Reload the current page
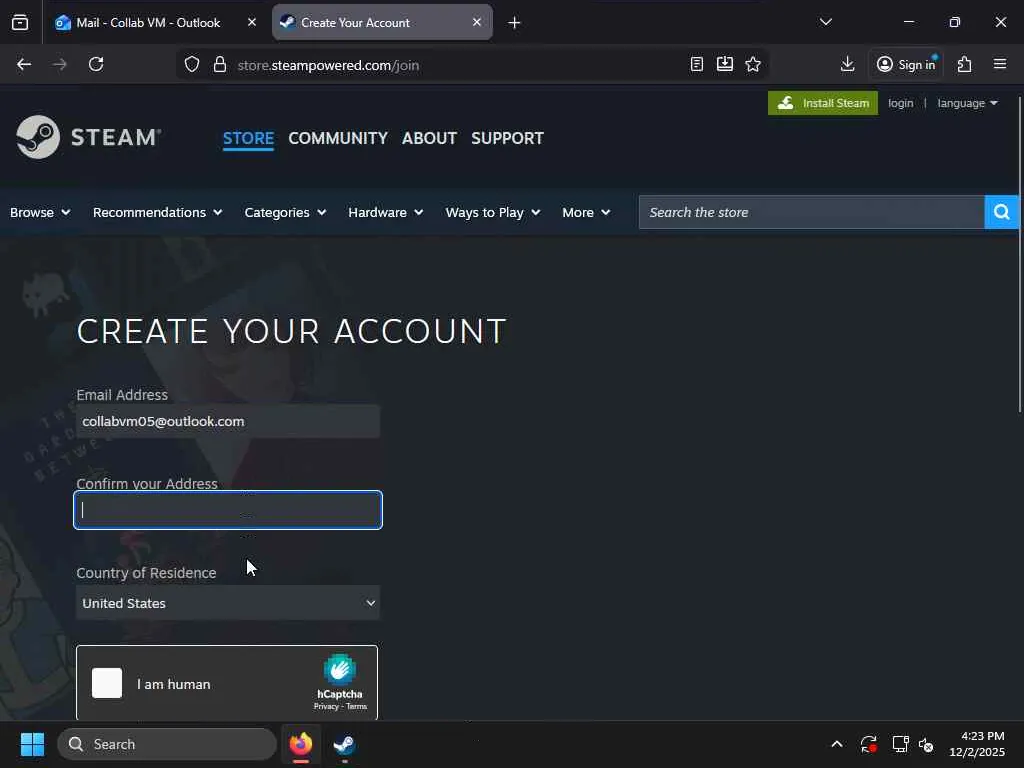 tap(96, 65)
